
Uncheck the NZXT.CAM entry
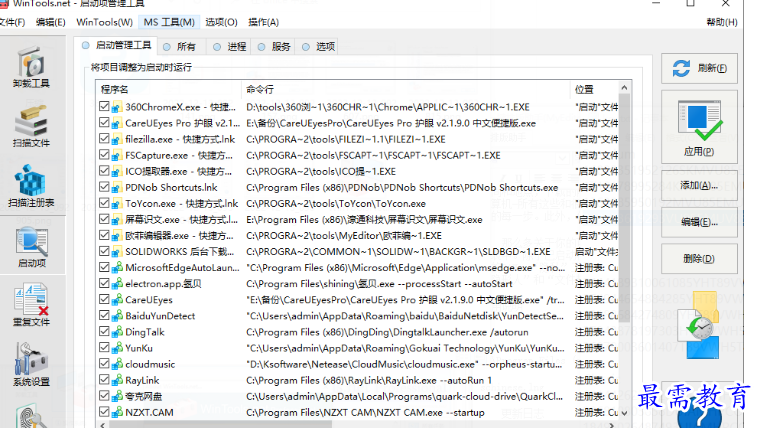coord(104,412)
